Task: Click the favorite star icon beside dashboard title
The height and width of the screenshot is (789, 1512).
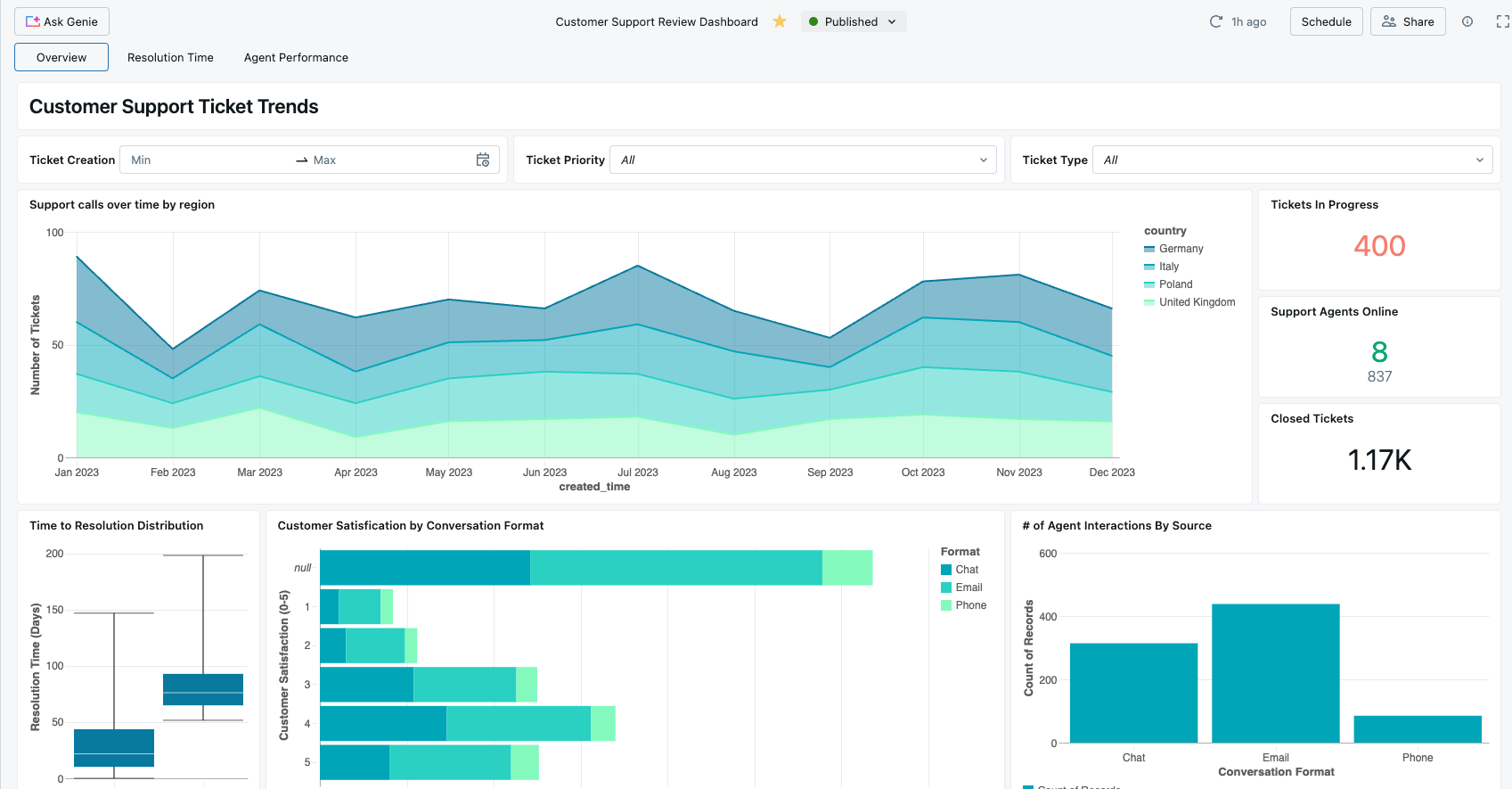Action: (780, 21)
